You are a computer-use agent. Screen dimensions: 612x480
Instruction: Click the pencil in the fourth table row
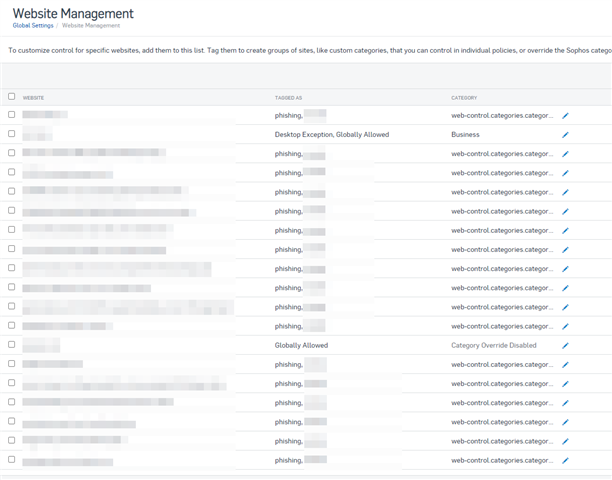pos(565,173)
